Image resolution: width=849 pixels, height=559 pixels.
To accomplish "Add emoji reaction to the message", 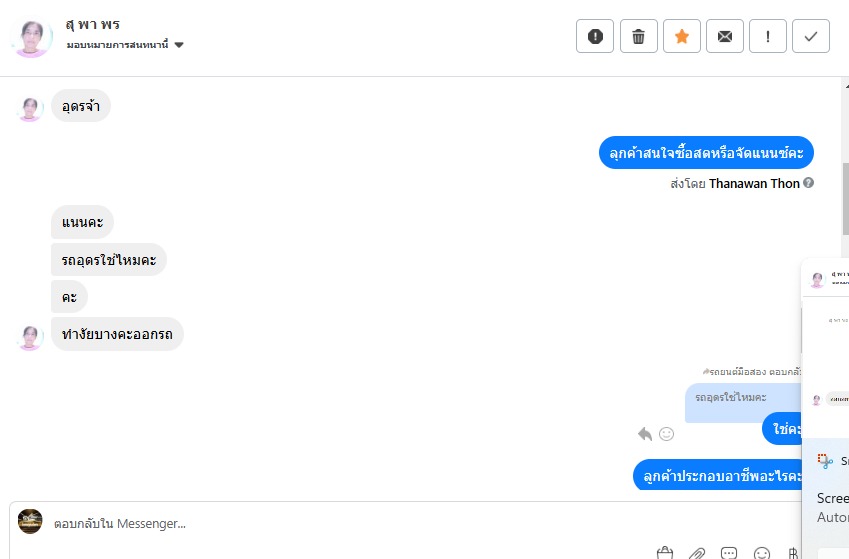I will coord(667,434).
